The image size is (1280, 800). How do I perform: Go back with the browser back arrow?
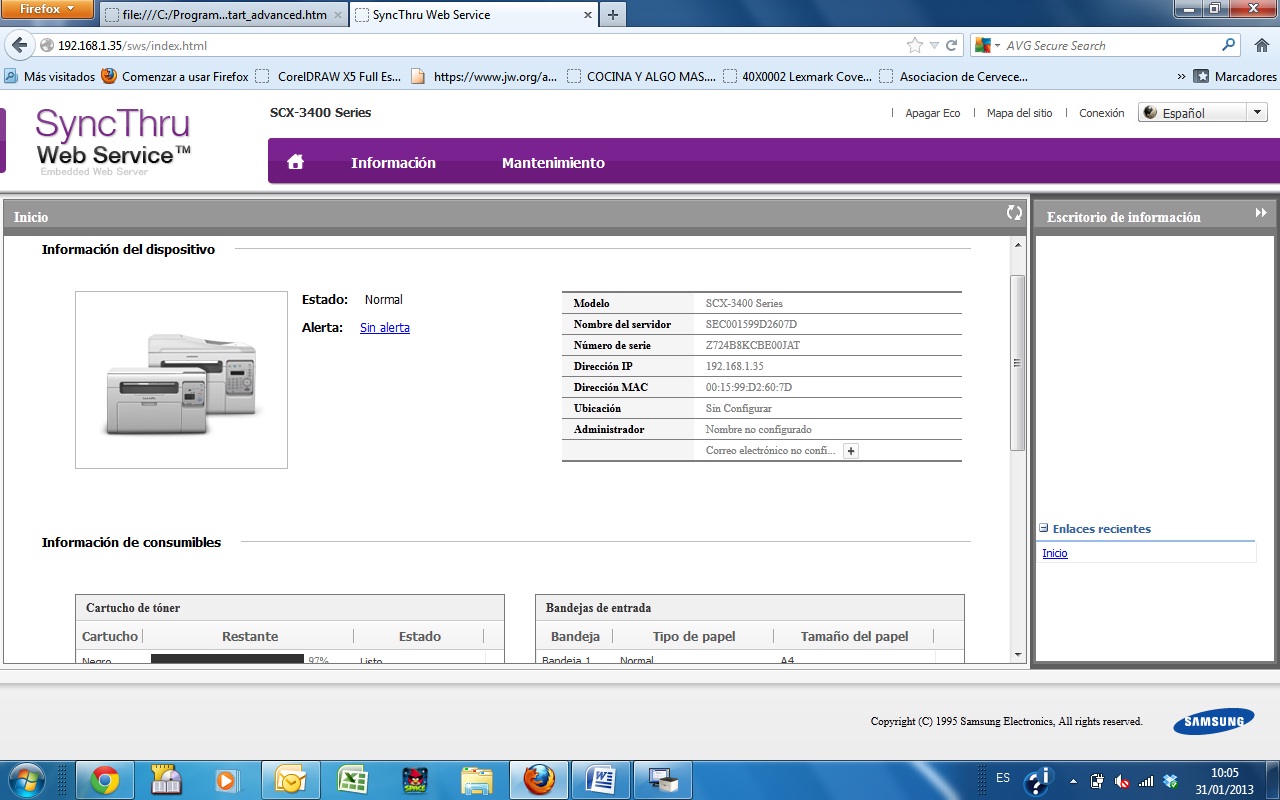tap(19, 45)
